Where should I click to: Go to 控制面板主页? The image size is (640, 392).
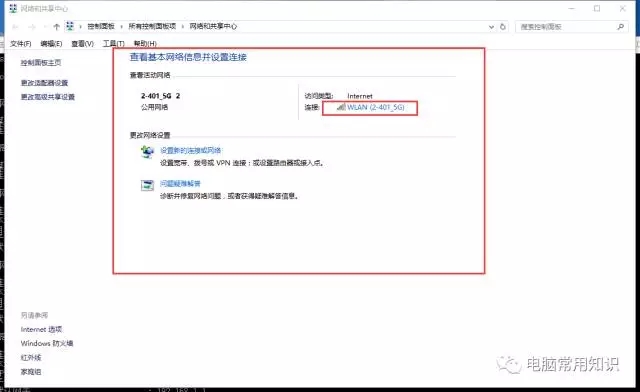41,62
